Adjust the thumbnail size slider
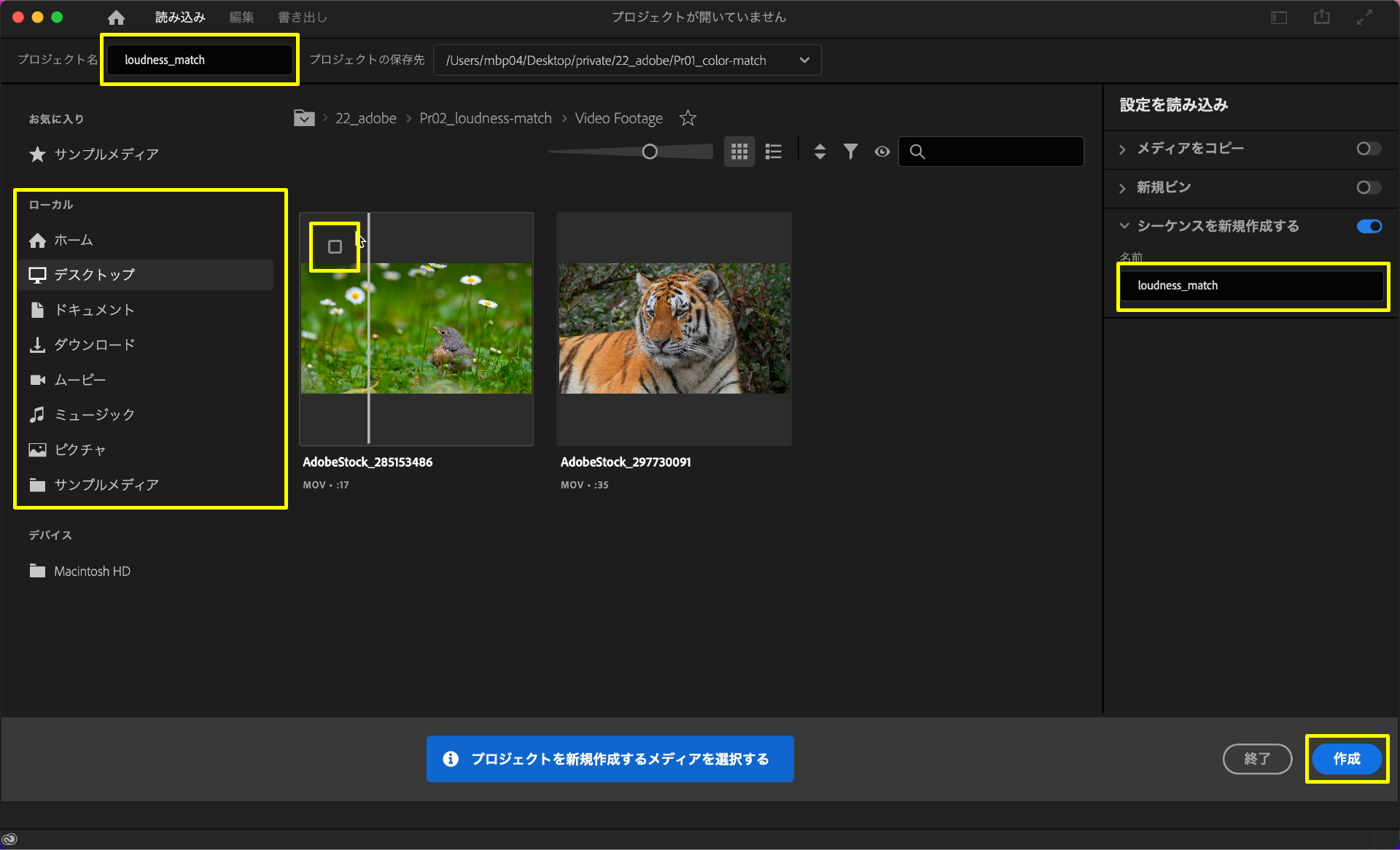The image size is (1400, 850). [x=649, y=152]
